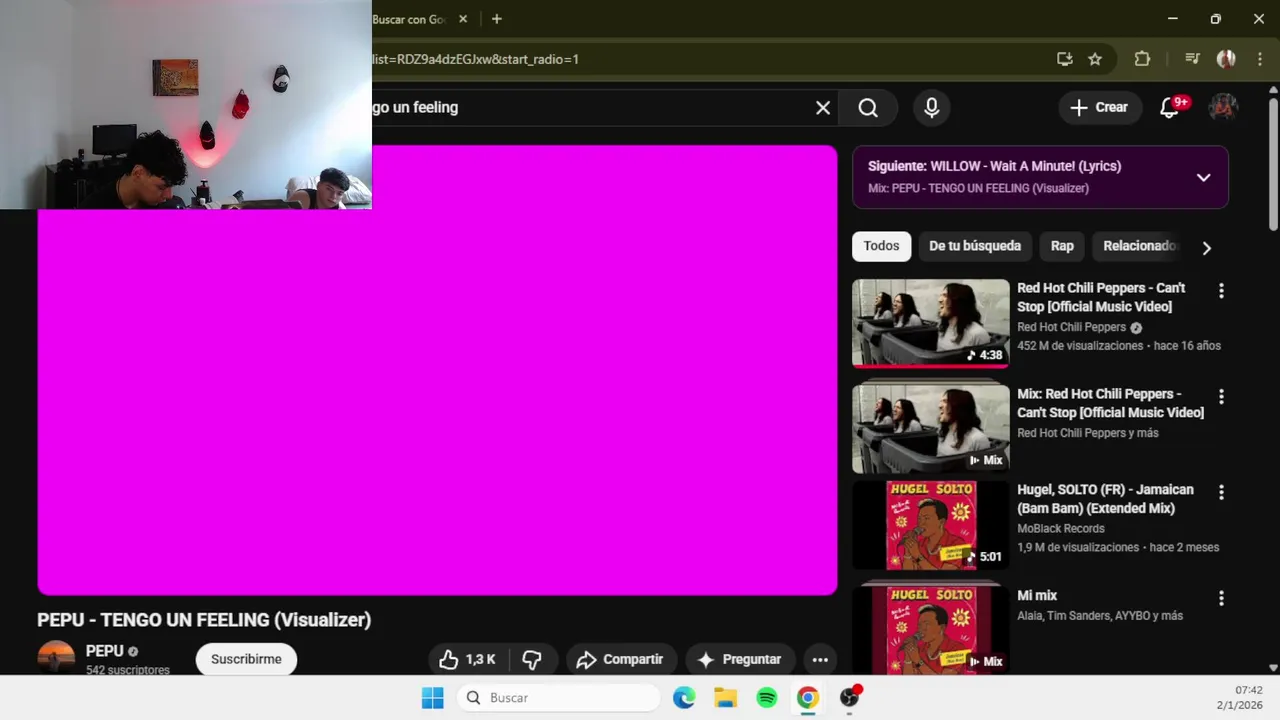This screenshot has height=720, width=1280.
Task: Select the Todos filter chip
Action: coord(881,246)
